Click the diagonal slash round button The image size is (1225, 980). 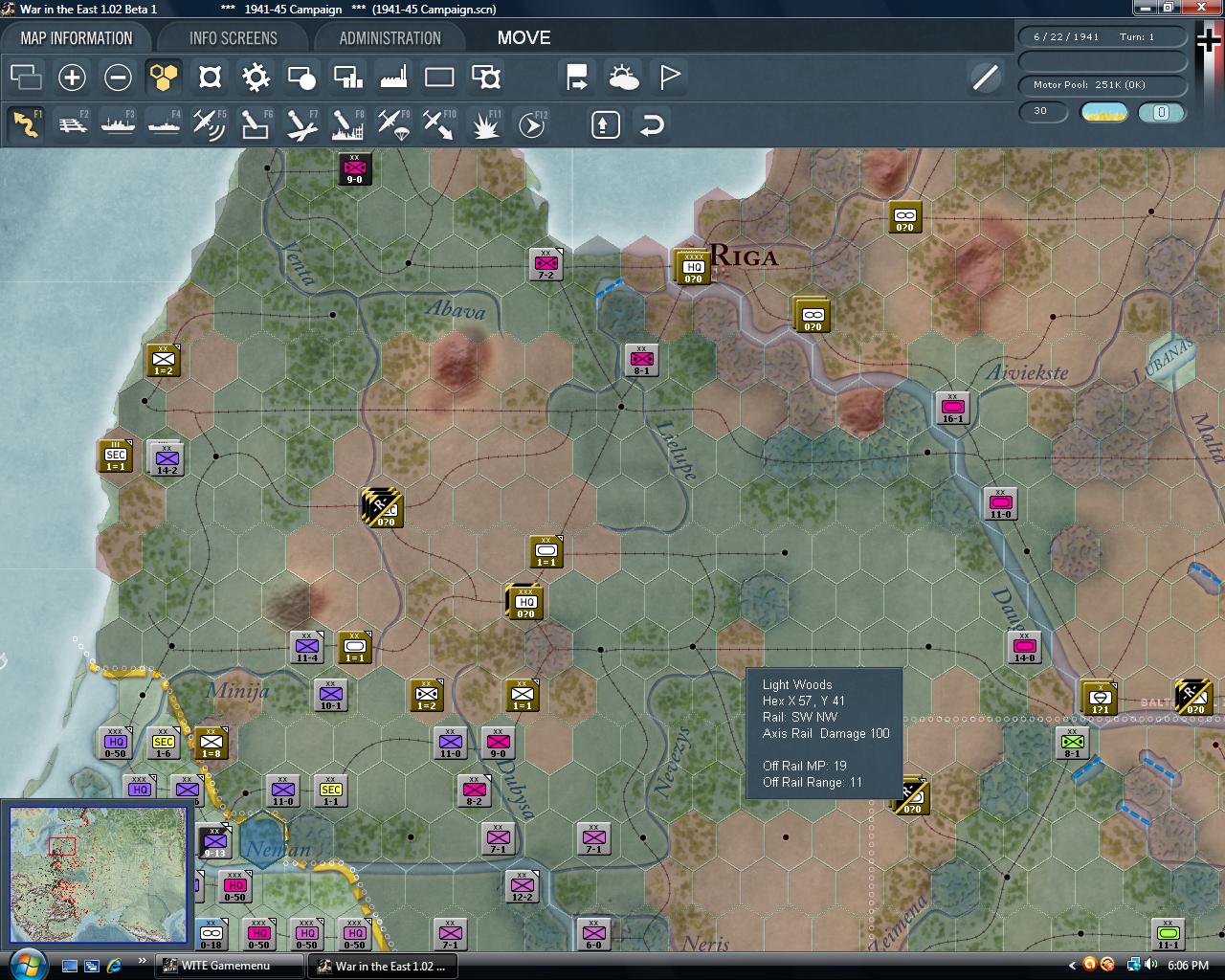click(x=985, y=78)
